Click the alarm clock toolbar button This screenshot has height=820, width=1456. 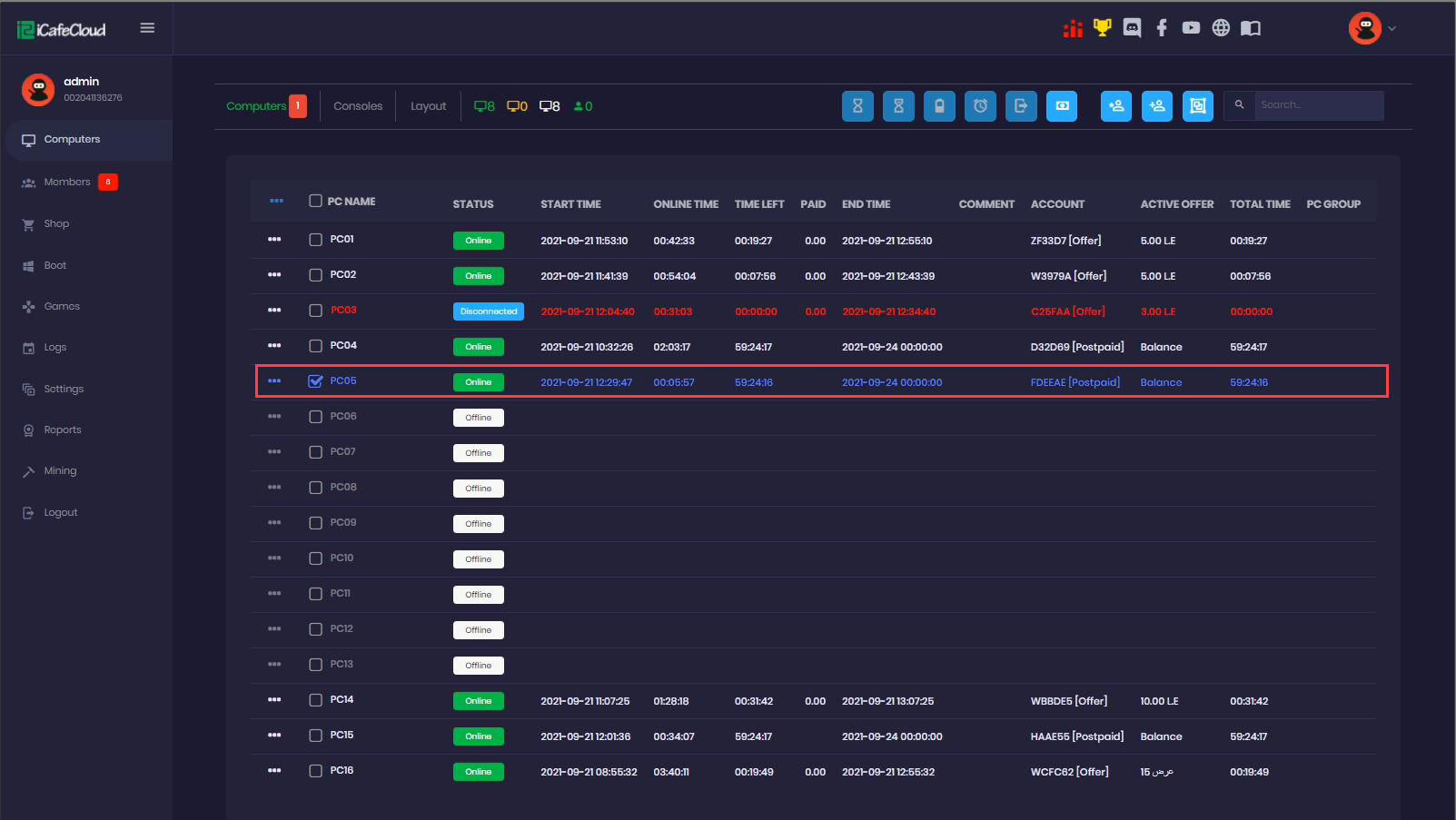[x=980, y=106]
